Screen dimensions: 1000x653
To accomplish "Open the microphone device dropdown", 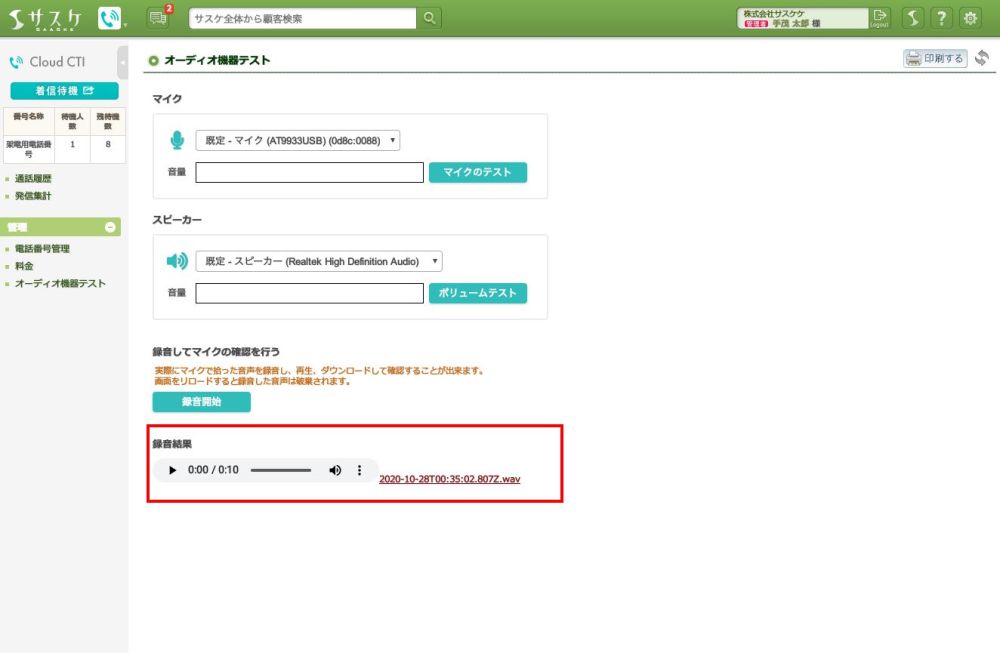I will pyautogui.click(x=298, y=140).
